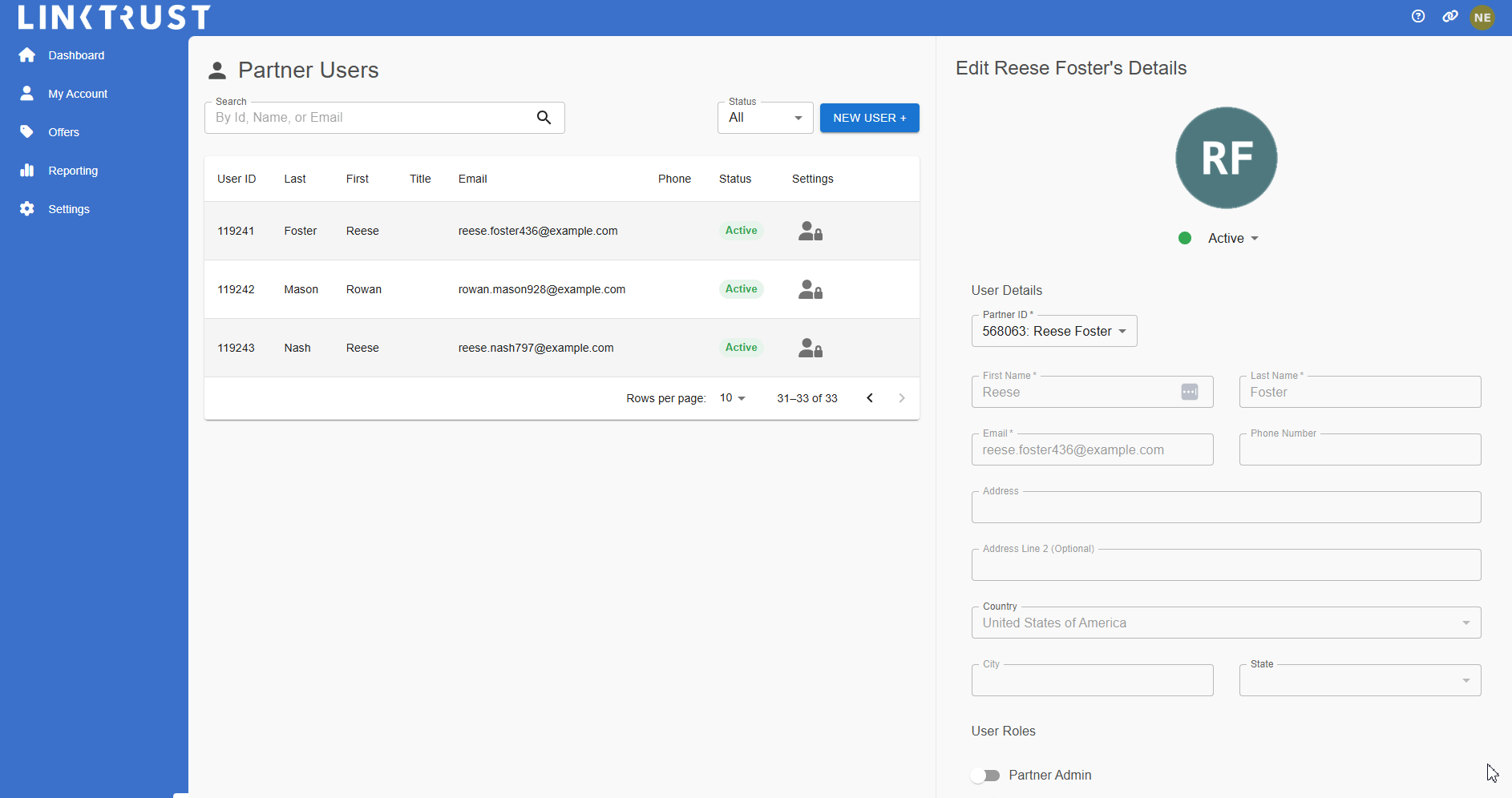Select the My Account person icon
Viewport: 1512px width, 798px height.
click(x=27, y=93)
